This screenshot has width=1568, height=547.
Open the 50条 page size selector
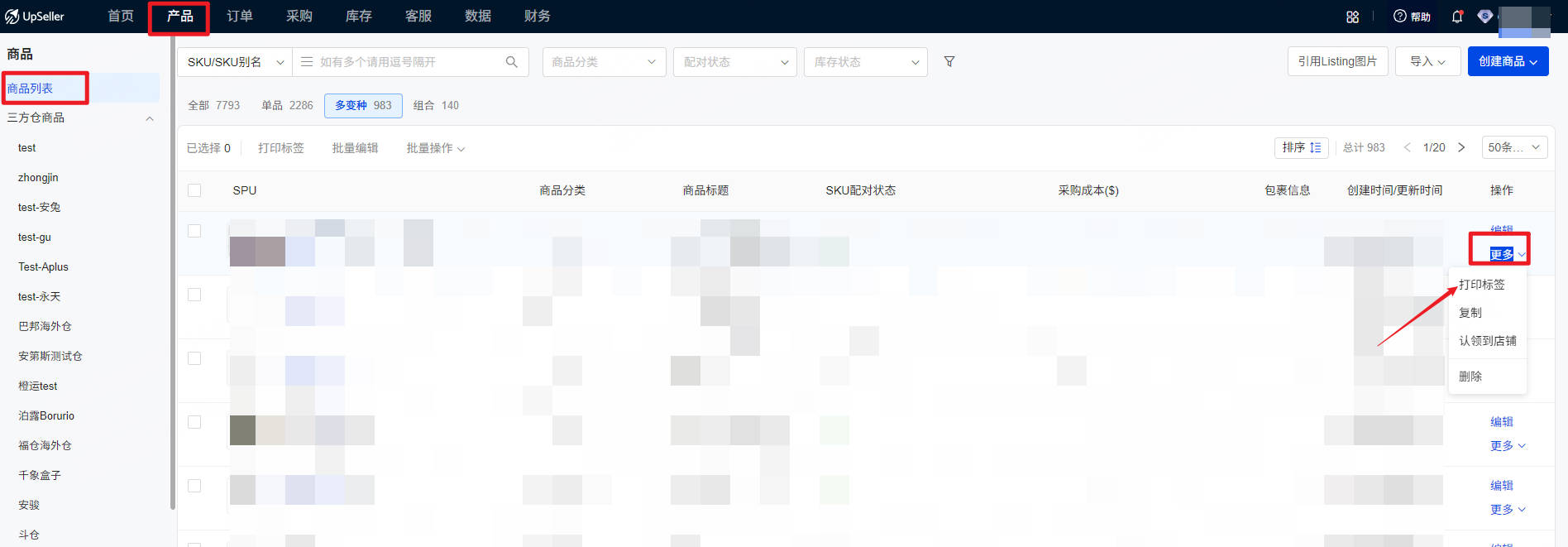pyautogui.click(x=1514, y=147)
